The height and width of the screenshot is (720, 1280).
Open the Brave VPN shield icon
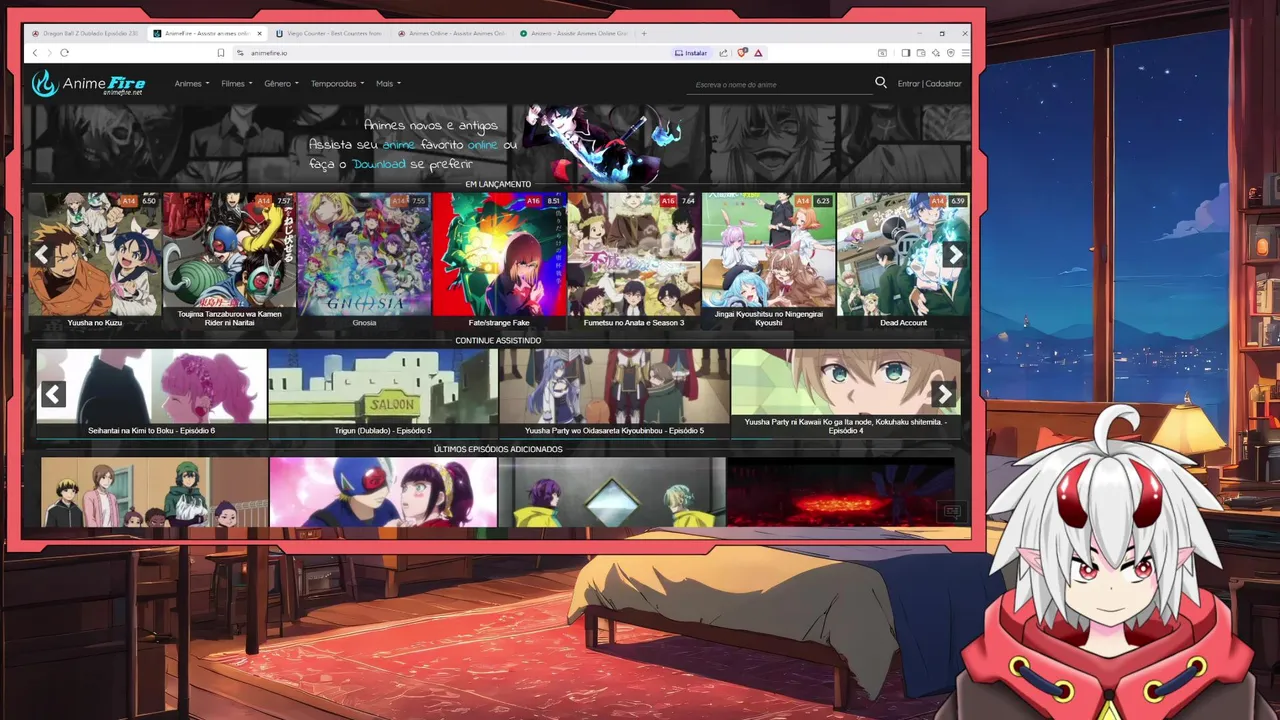tap(951, 53)
